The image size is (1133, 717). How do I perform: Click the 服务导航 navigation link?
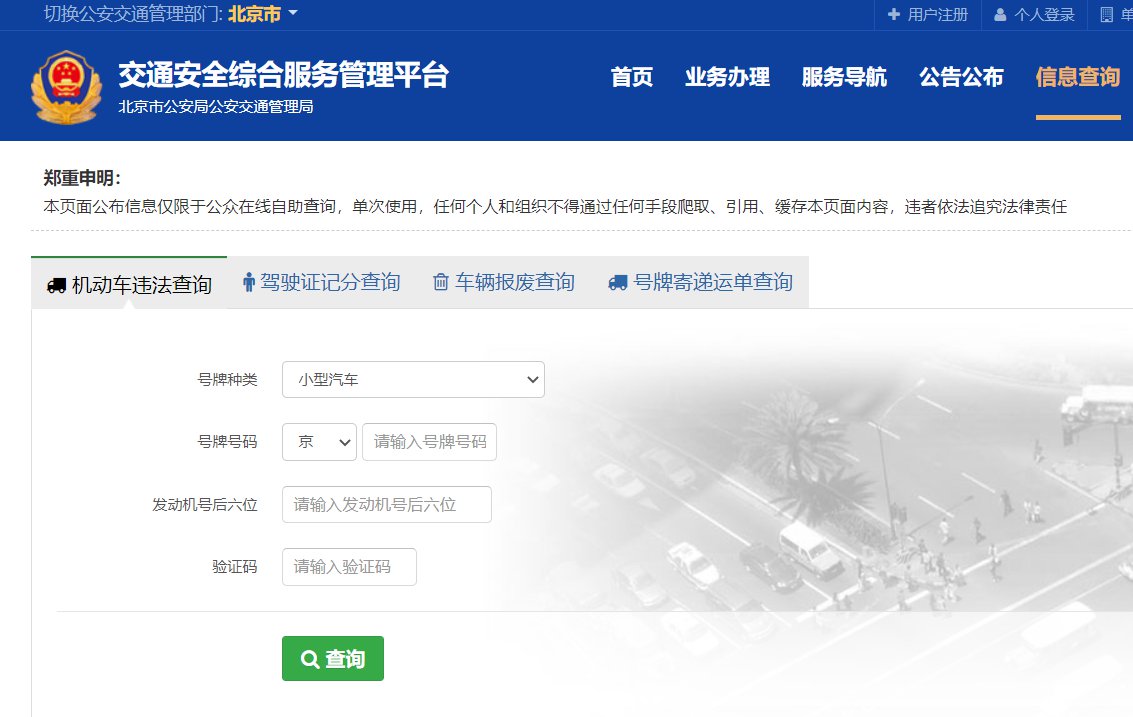tap(844, 77)
